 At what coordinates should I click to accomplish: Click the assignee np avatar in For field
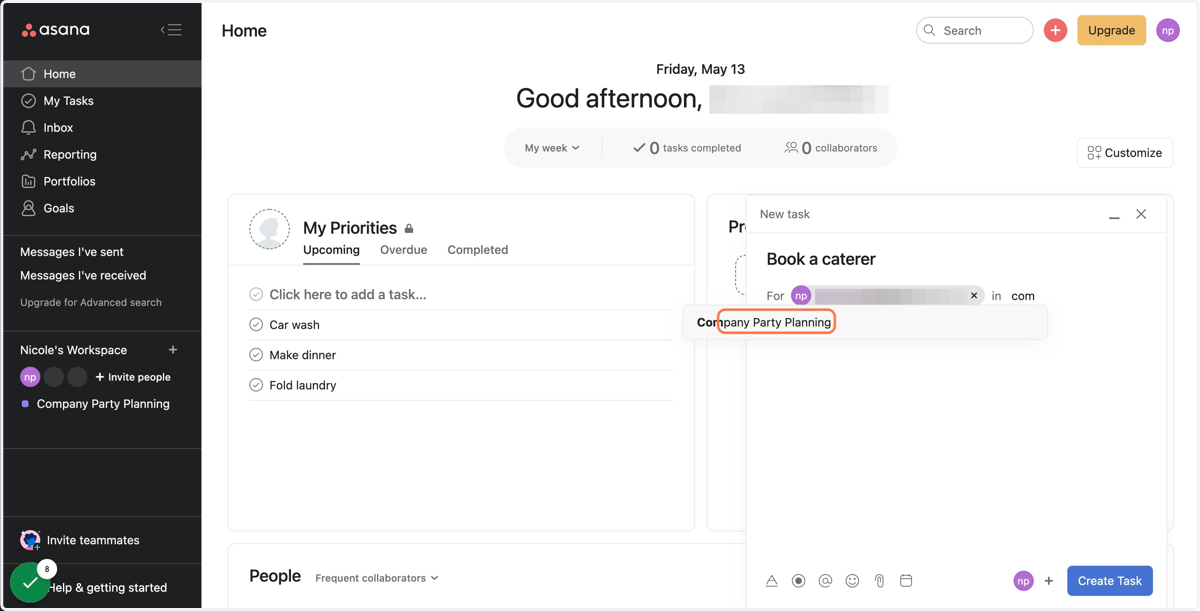click(x=801, y=296)
